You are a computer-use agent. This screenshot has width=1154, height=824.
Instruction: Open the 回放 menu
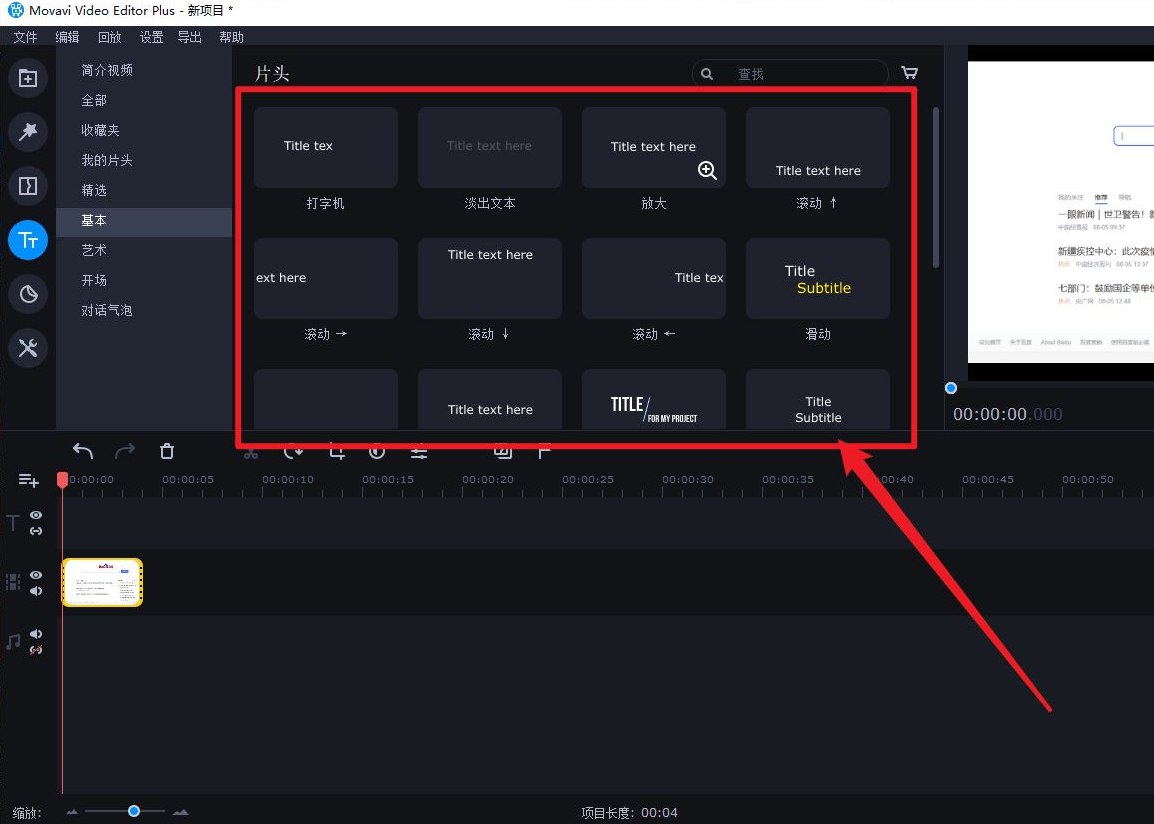[110, 37]
